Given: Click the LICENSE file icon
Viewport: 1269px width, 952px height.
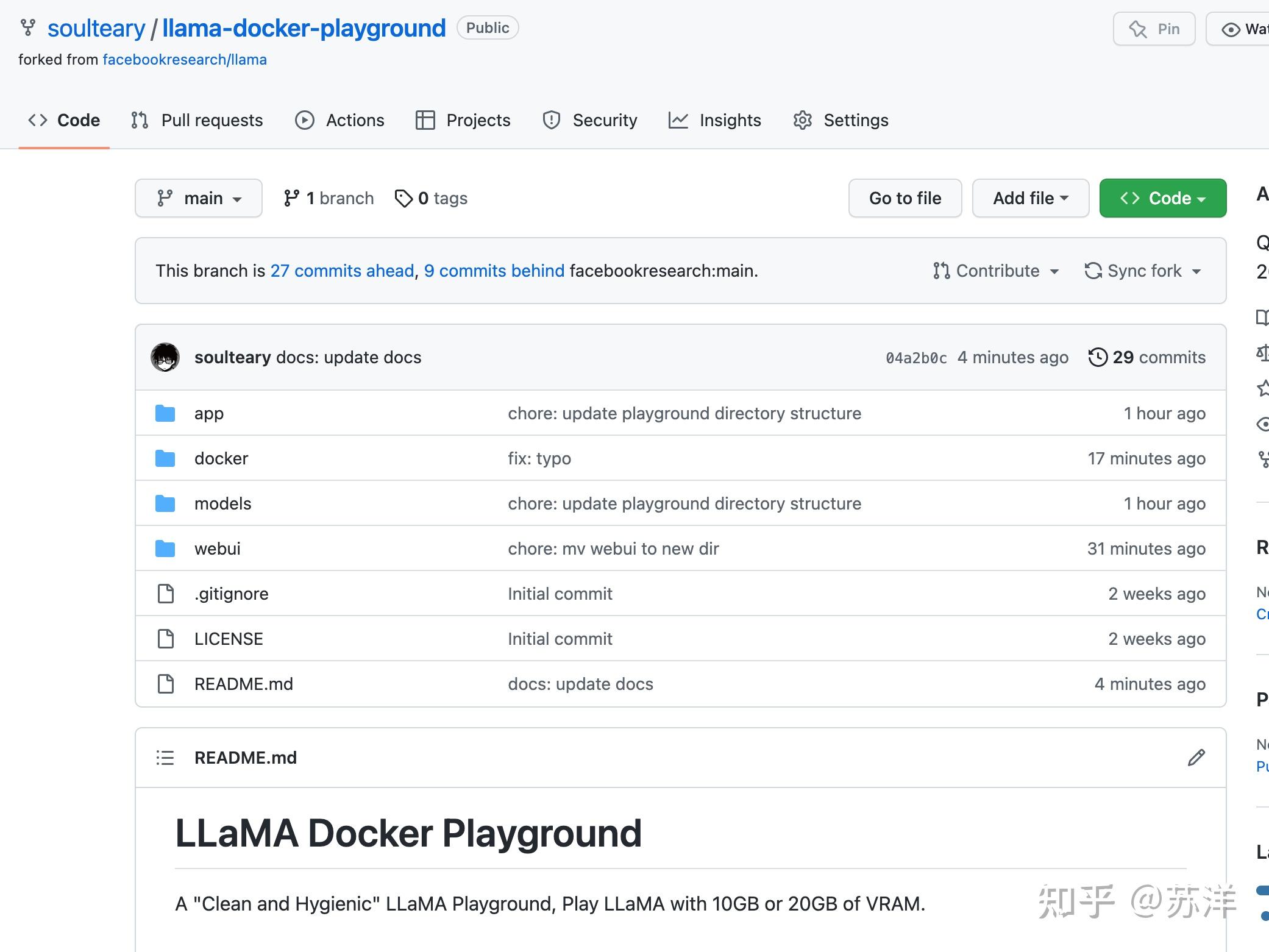Looking at the screenshot, I should (166, 639).
